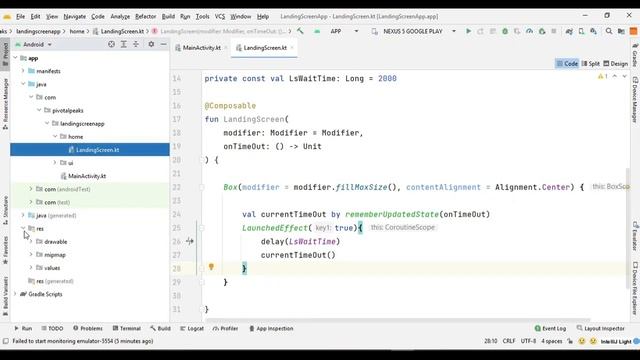Open Device Manager phone icon in toolbar
640x360 pixels.
coord(581,31)
